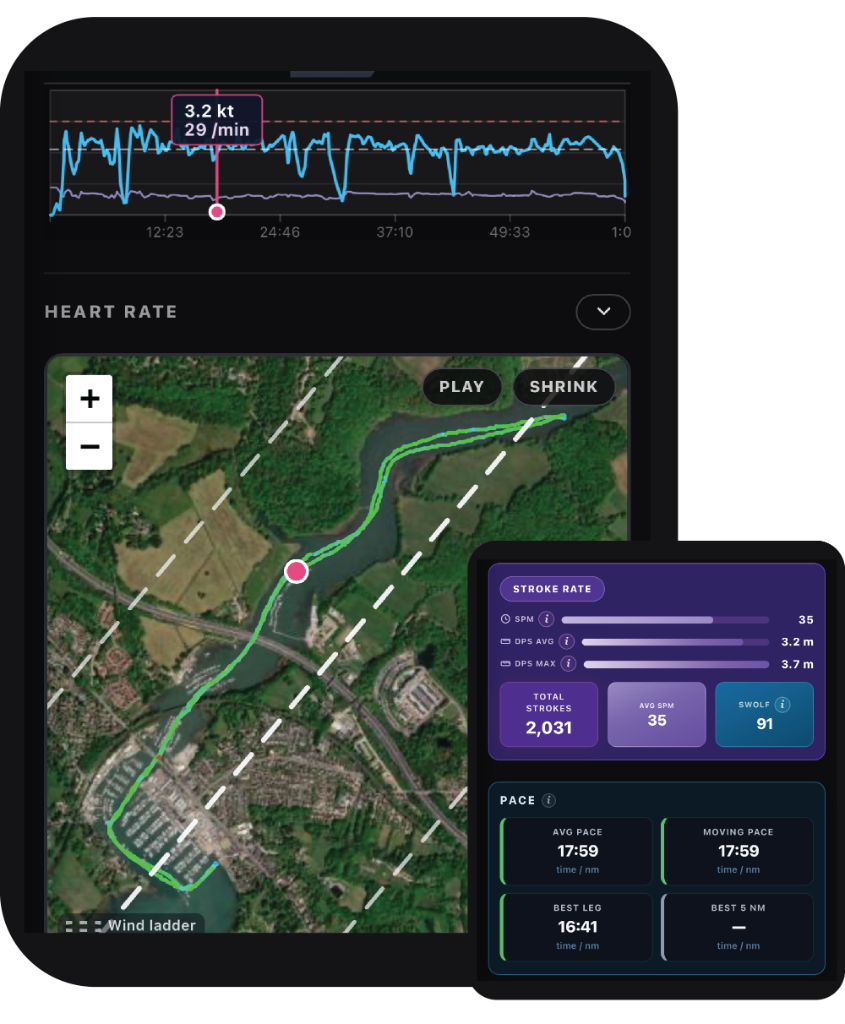Screen dimensions: 845x1024
Task: Select the AVG SPM 35 card
Action: click(656, 714)
